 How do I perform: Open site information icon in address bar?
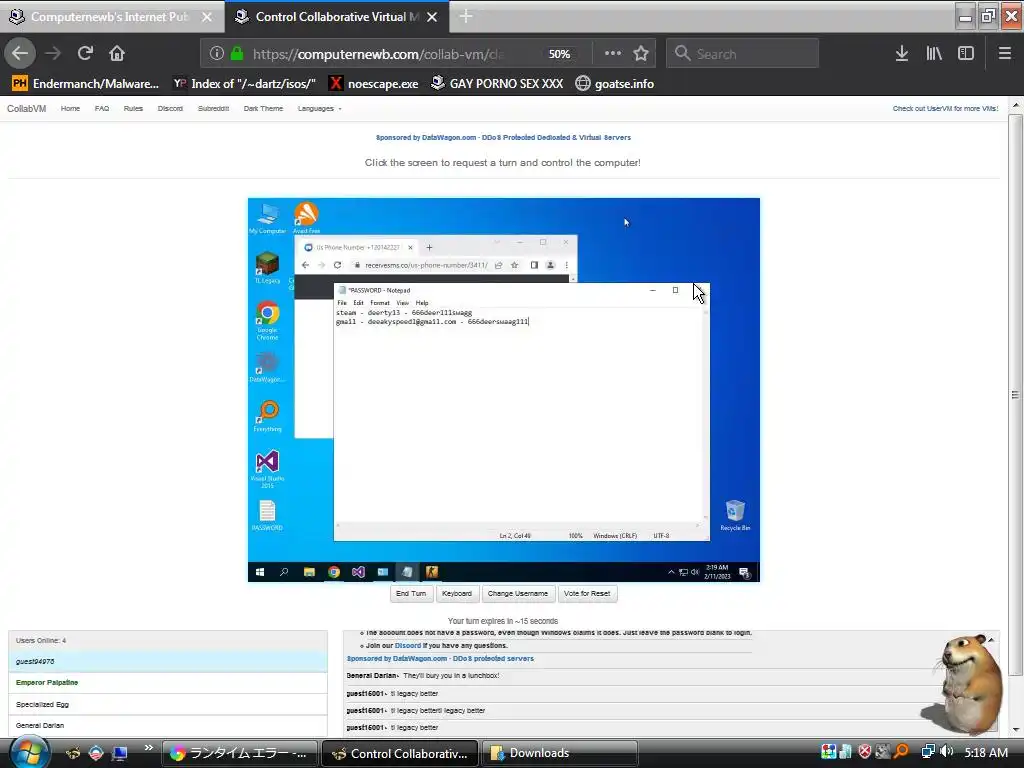[x=217, y=54]
